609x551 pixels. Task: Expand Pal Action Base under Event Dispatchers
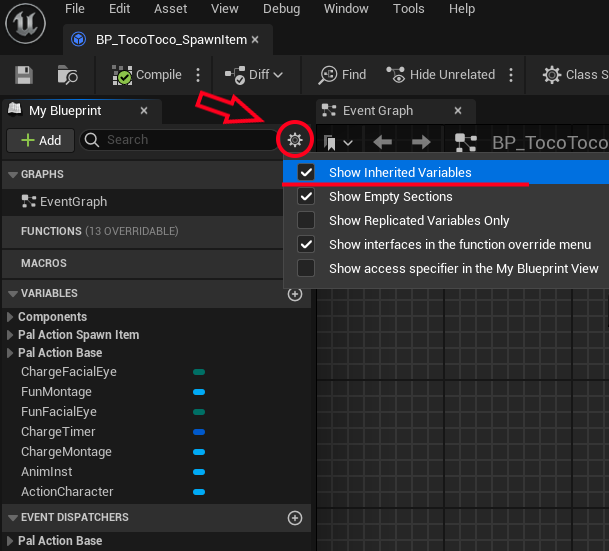10,541
